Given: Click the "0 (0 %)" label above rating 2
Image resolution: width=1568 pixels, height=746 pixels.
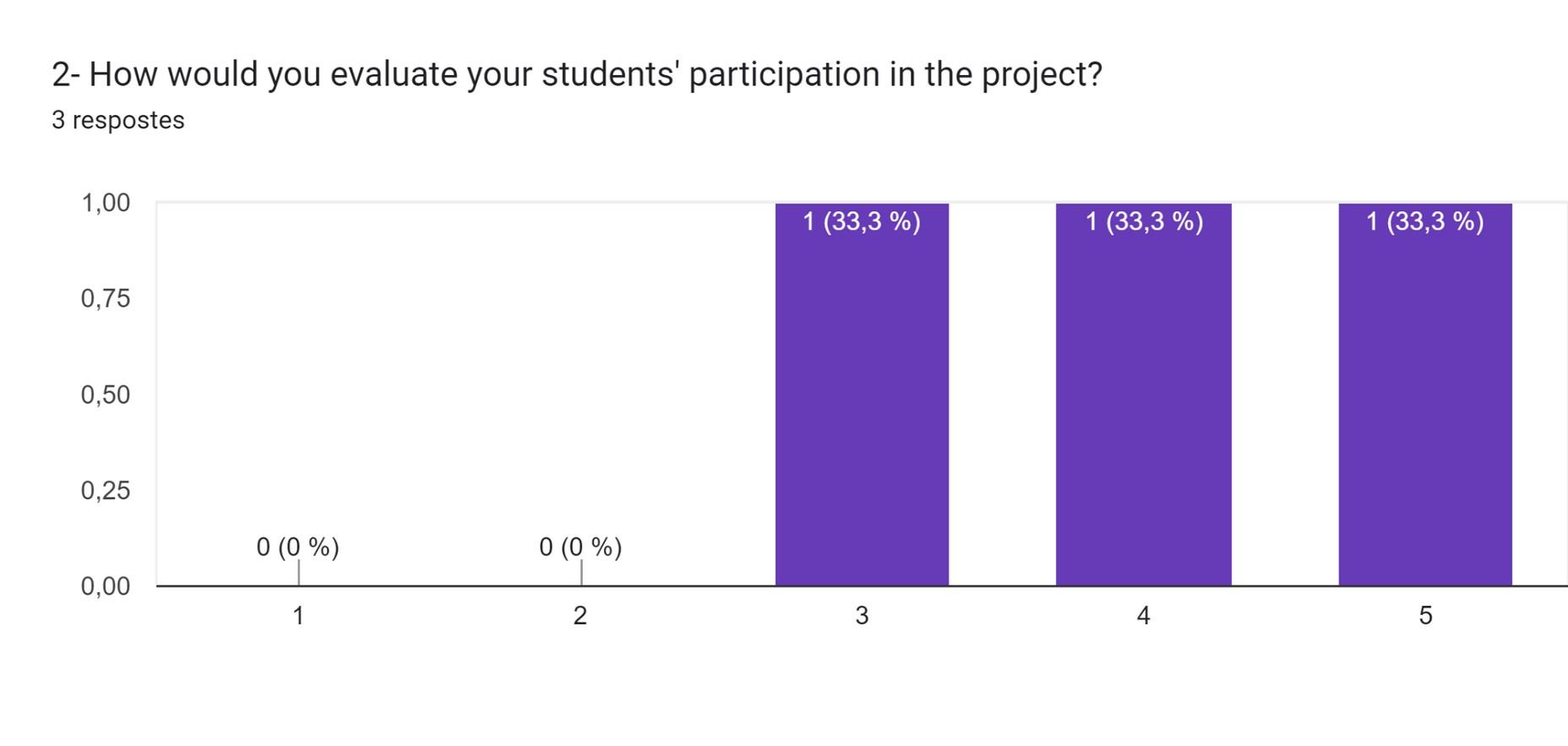Looking at the screenshot, I should (580, 547).
